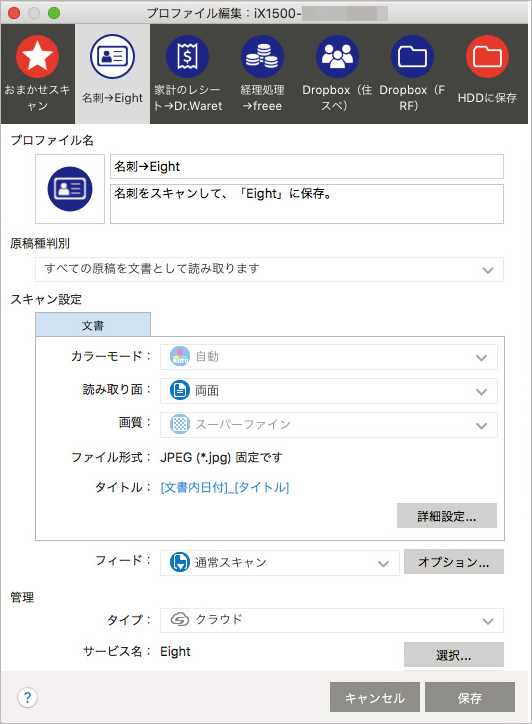
Task: Click the [文書内日付]_[タイトル] title link
Action: point(225,488)
